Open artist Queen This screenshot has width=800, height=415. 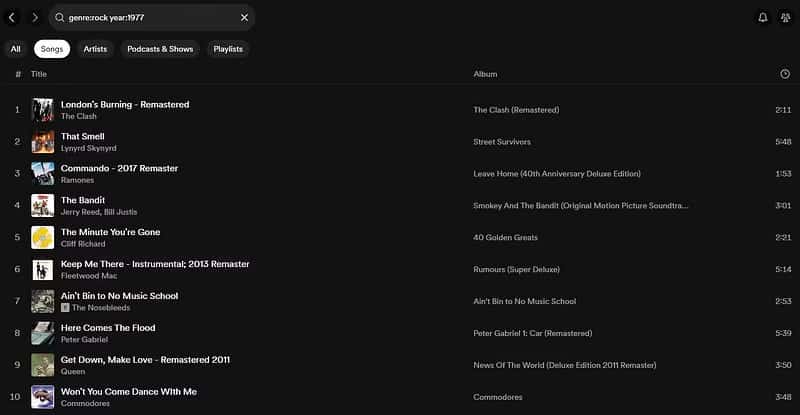[x=73, y=372]
